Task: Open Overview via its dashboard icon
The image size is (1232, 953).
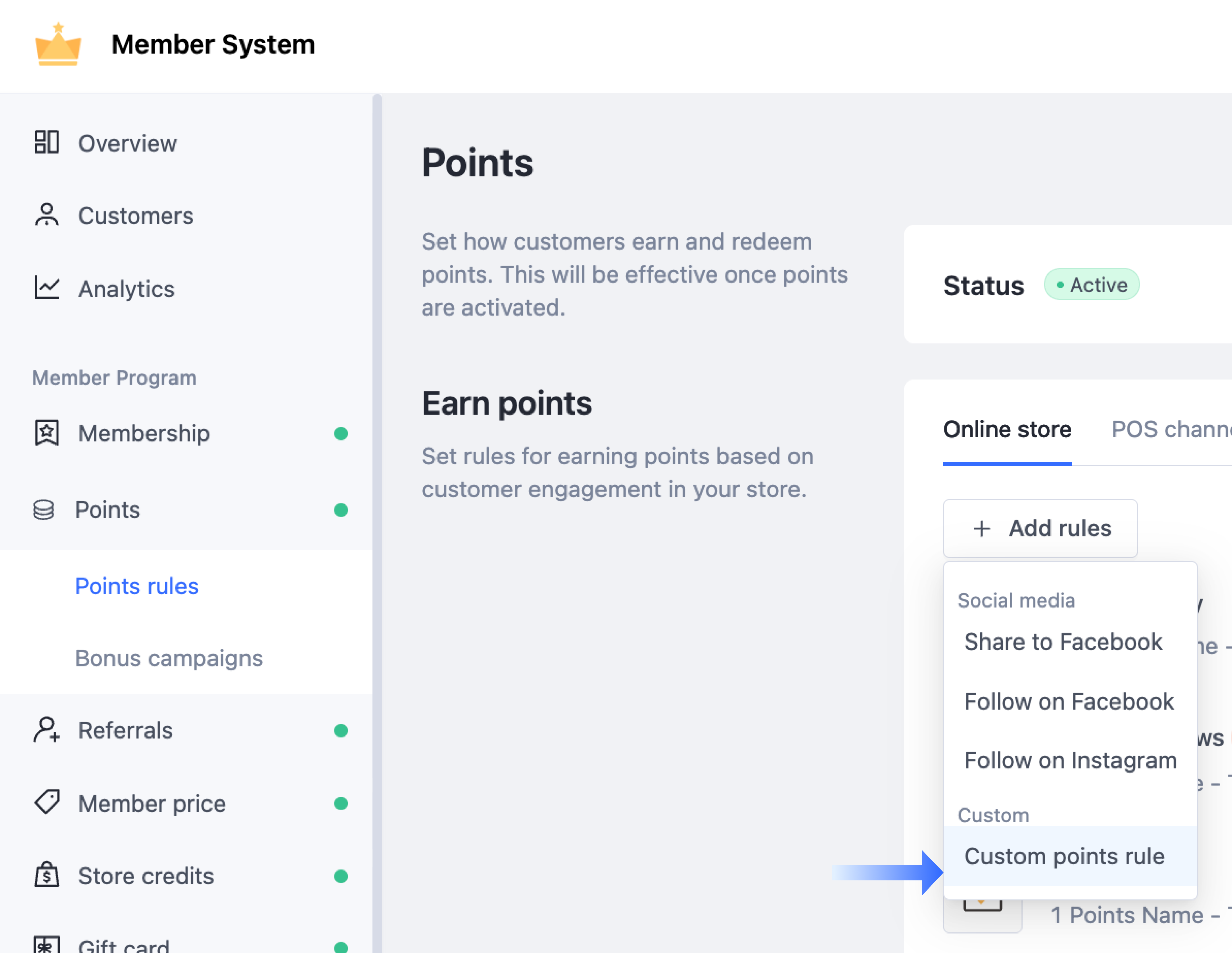Action: click(x=46, y=142)
